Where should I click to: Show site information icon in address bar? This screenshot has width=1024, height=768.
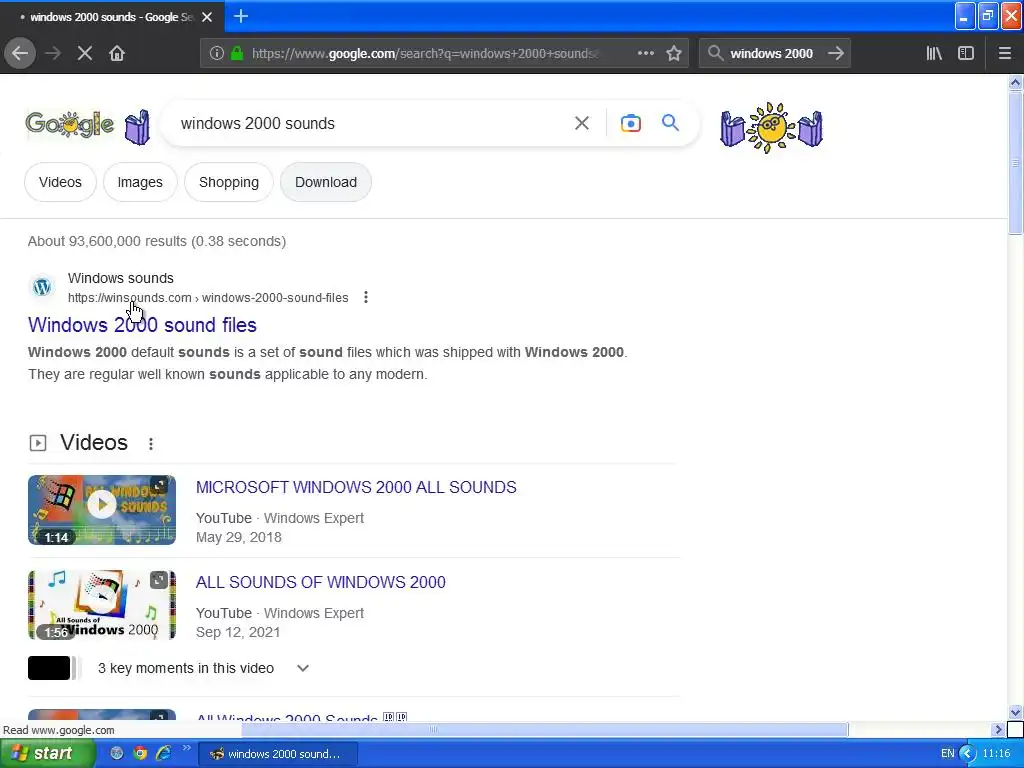coord(217,54)
